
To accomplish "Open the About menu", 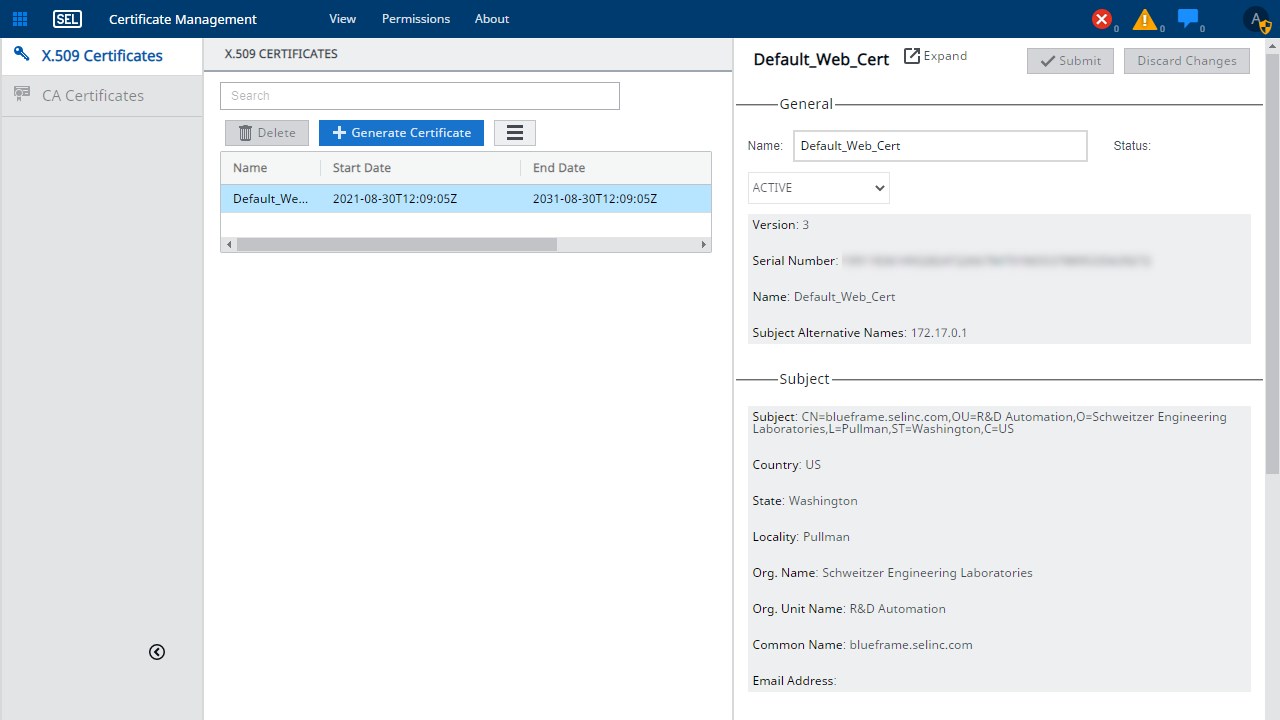I will click(x=492, y=19).
